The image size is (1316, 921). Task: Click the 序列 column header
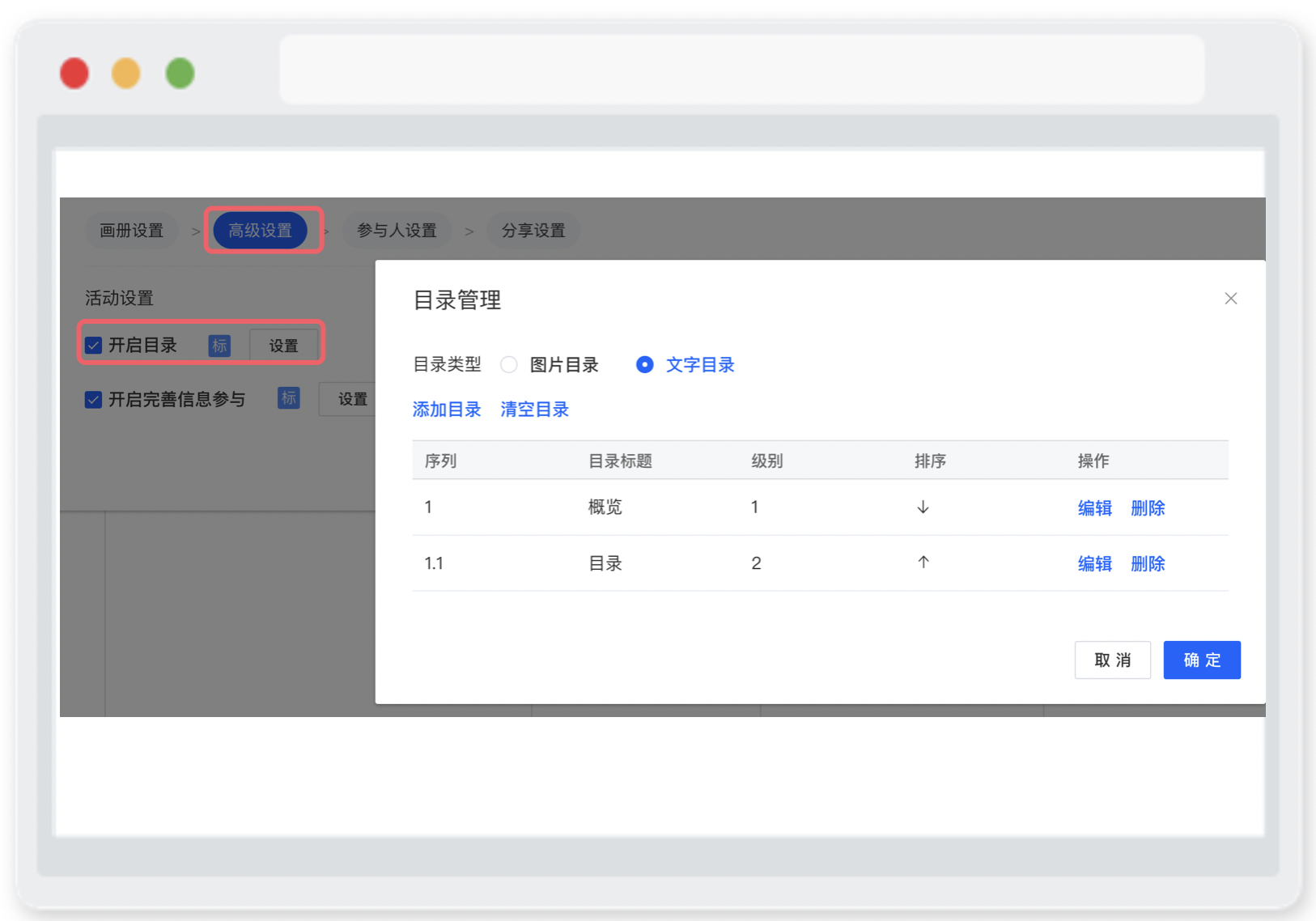pos(441,461)
